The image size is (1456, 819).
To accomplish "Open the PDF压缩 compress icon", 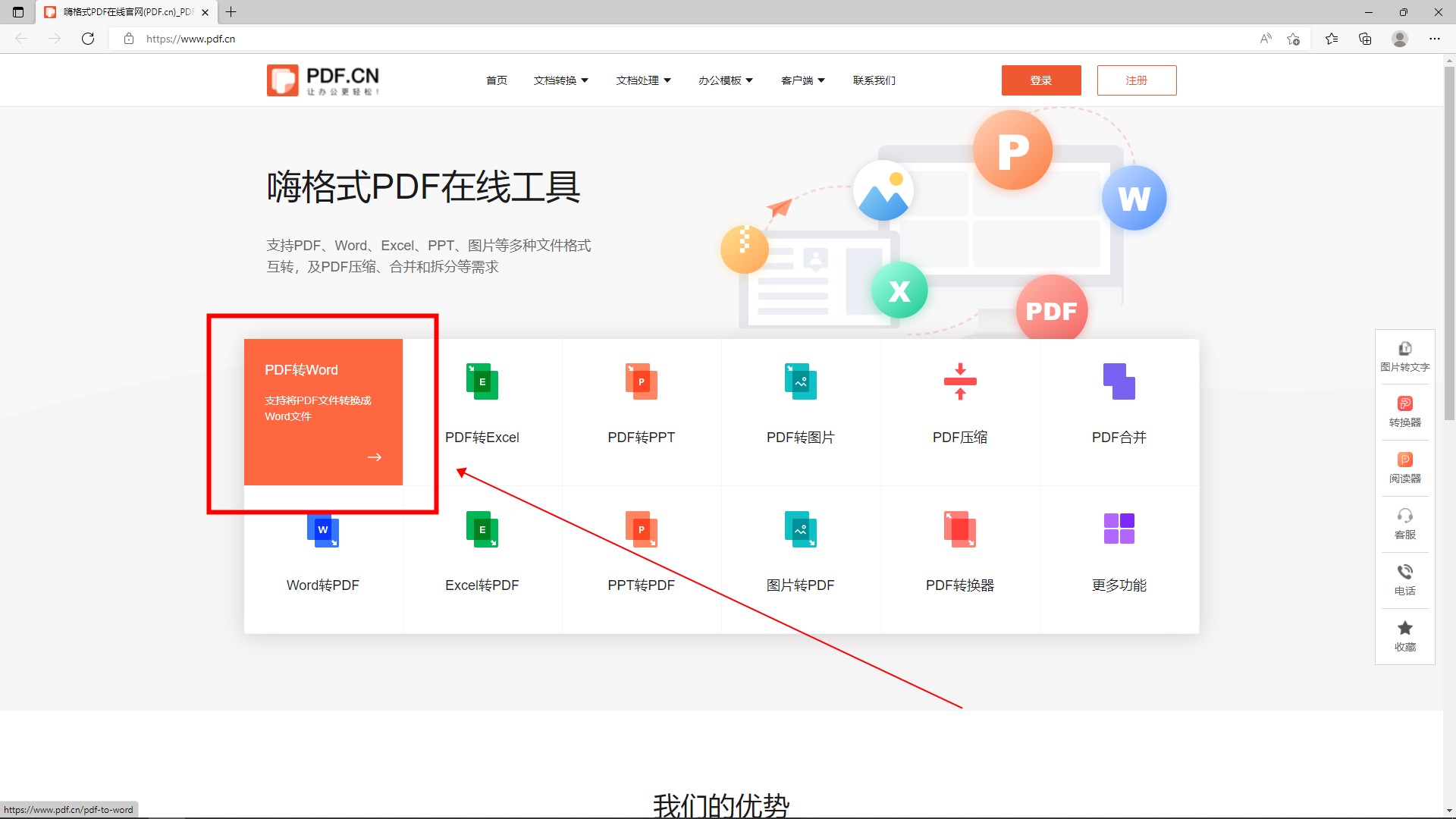I will (x=960, y=381).
